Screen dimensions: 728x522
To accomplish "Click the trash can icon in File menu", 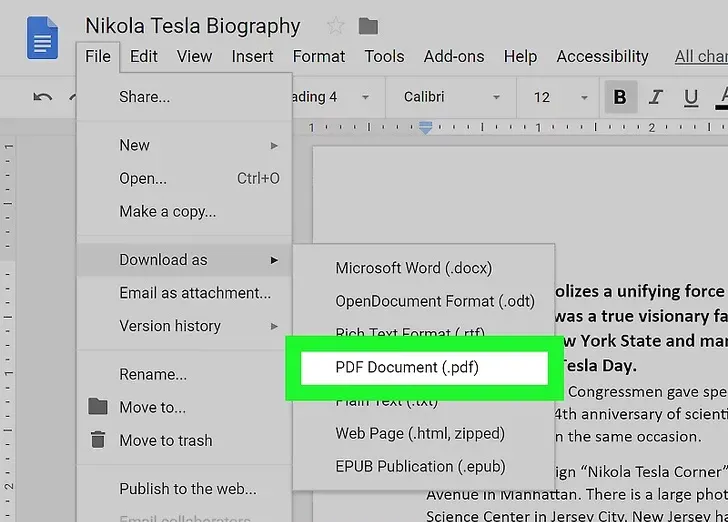I will pos(98,439).
